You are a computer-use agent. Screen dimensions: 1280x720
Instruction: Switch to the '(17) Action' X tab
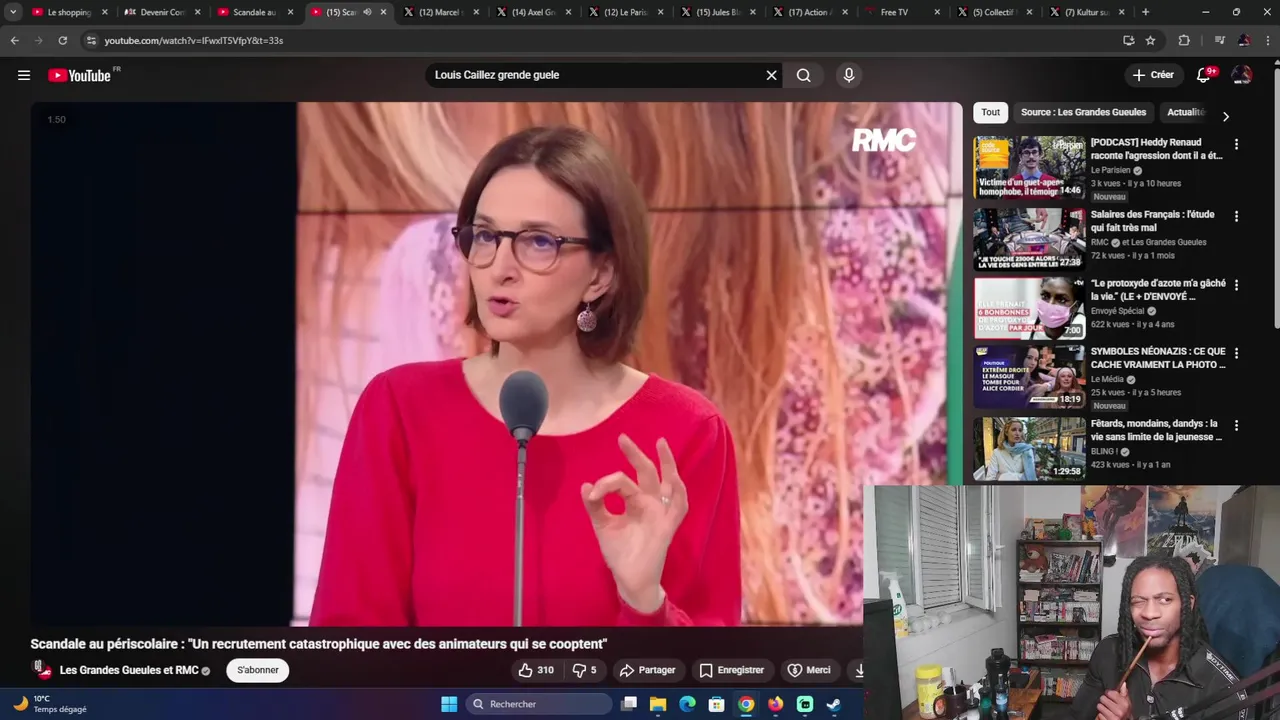(x=808, y=12)
